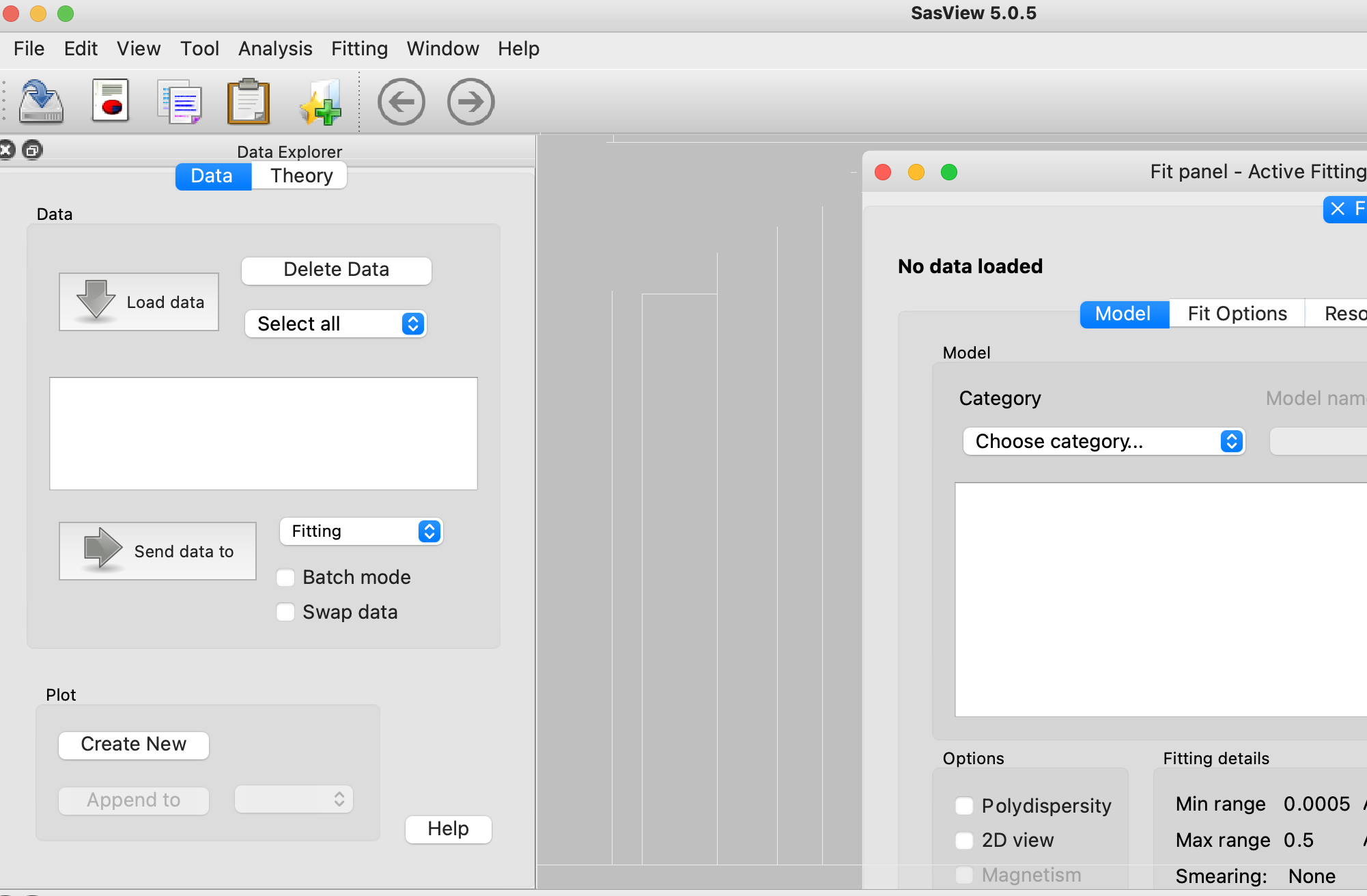Expand the Choose category dropdown
Screen dimensions: 1367x896
1103,441
